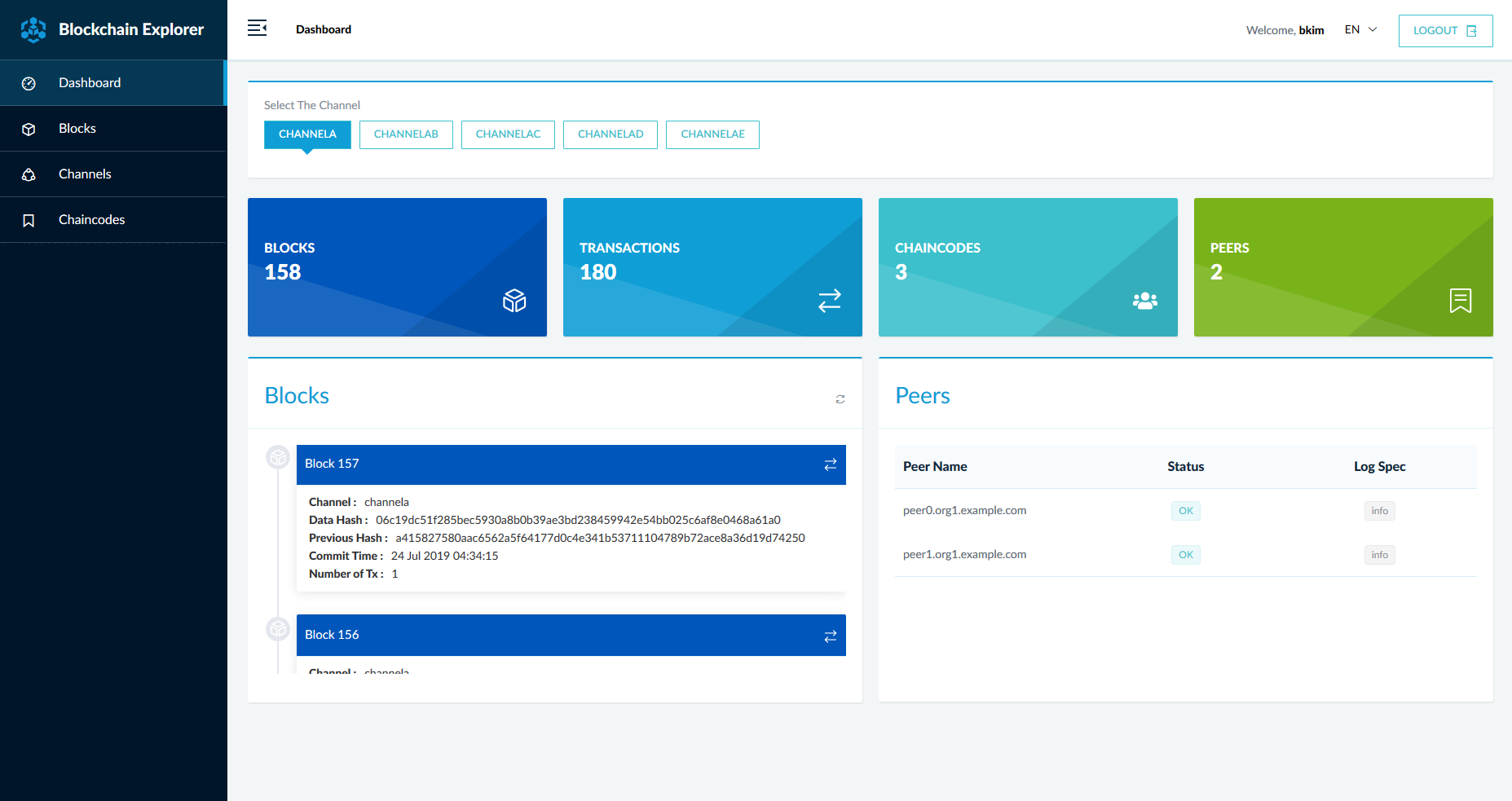Image resolution: width=1512 pixels, height=801 pixels.
Task: Open Blocks in the sidebar menu
Action: [77, 129]
